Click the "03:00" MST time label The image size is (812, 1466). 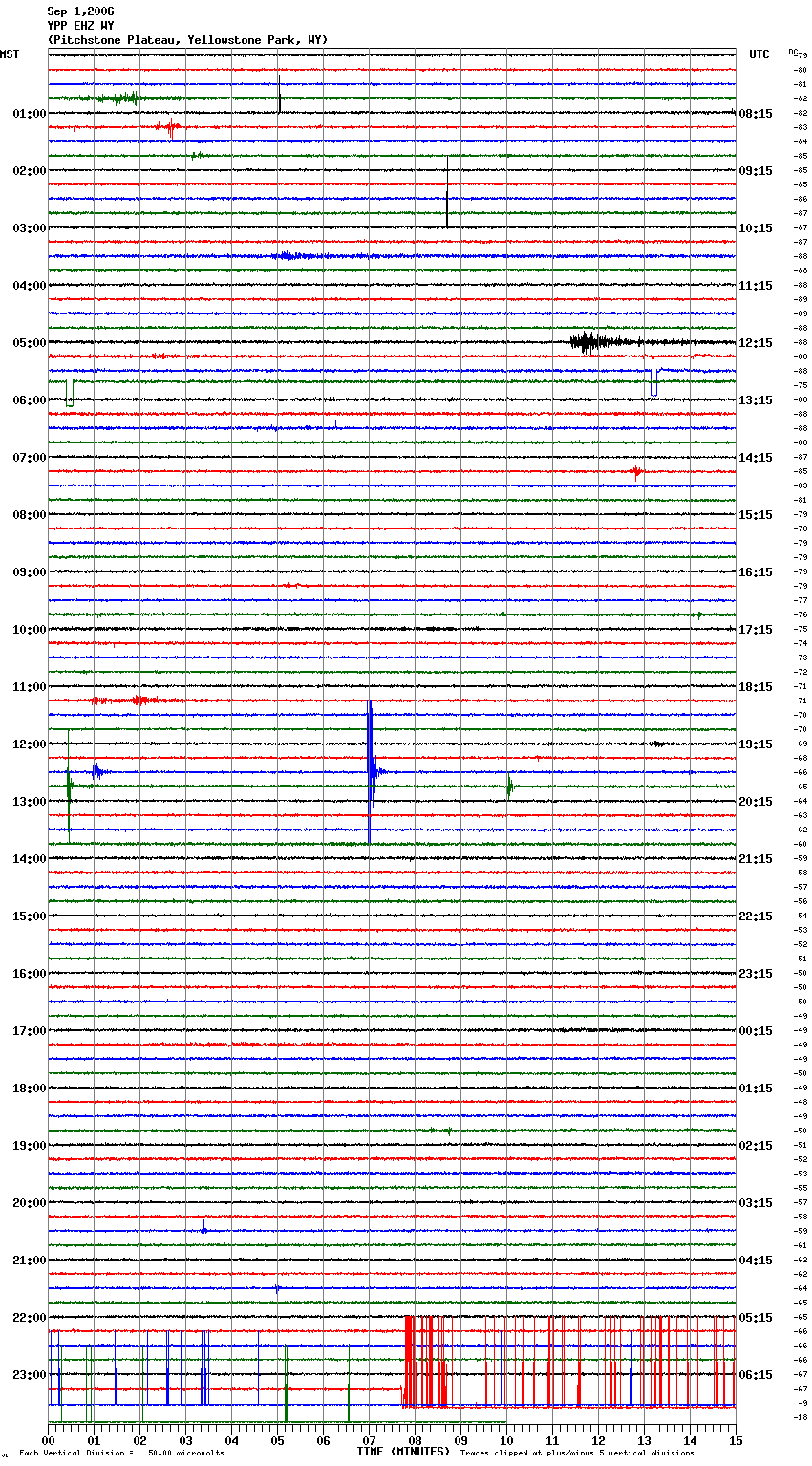point(30,228)
